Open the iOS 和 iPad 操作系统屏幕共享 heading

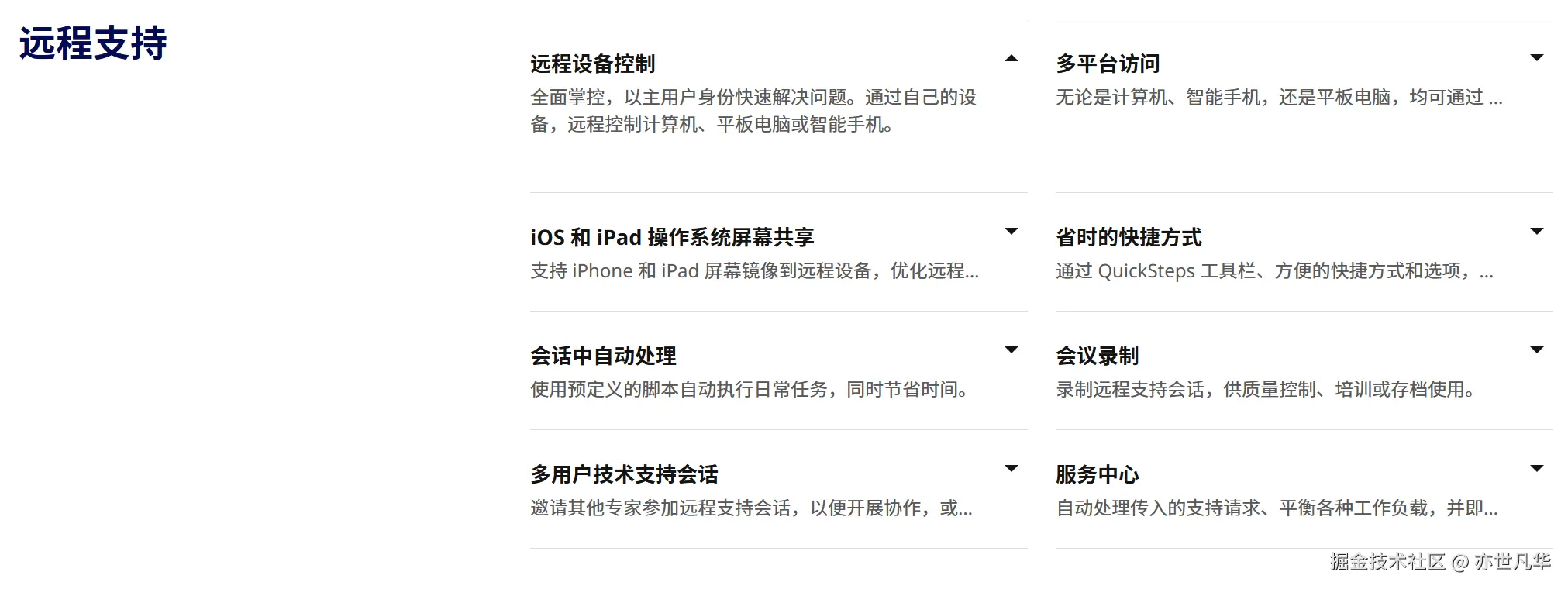tap(672, 237)
